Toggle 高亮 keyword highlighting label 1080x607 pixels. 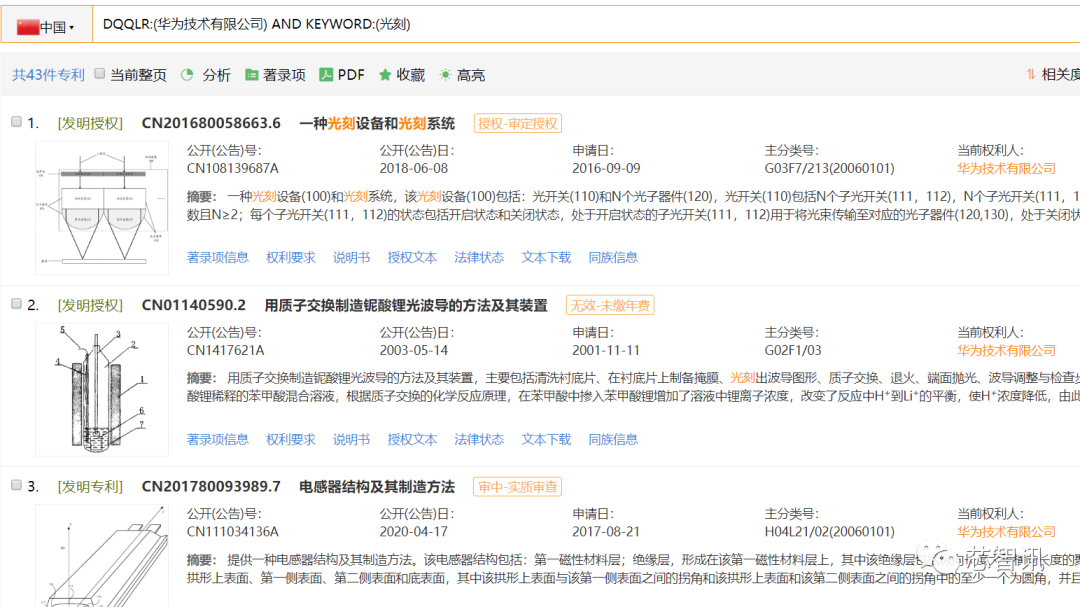pyautogui.click(x=470, y=75)
